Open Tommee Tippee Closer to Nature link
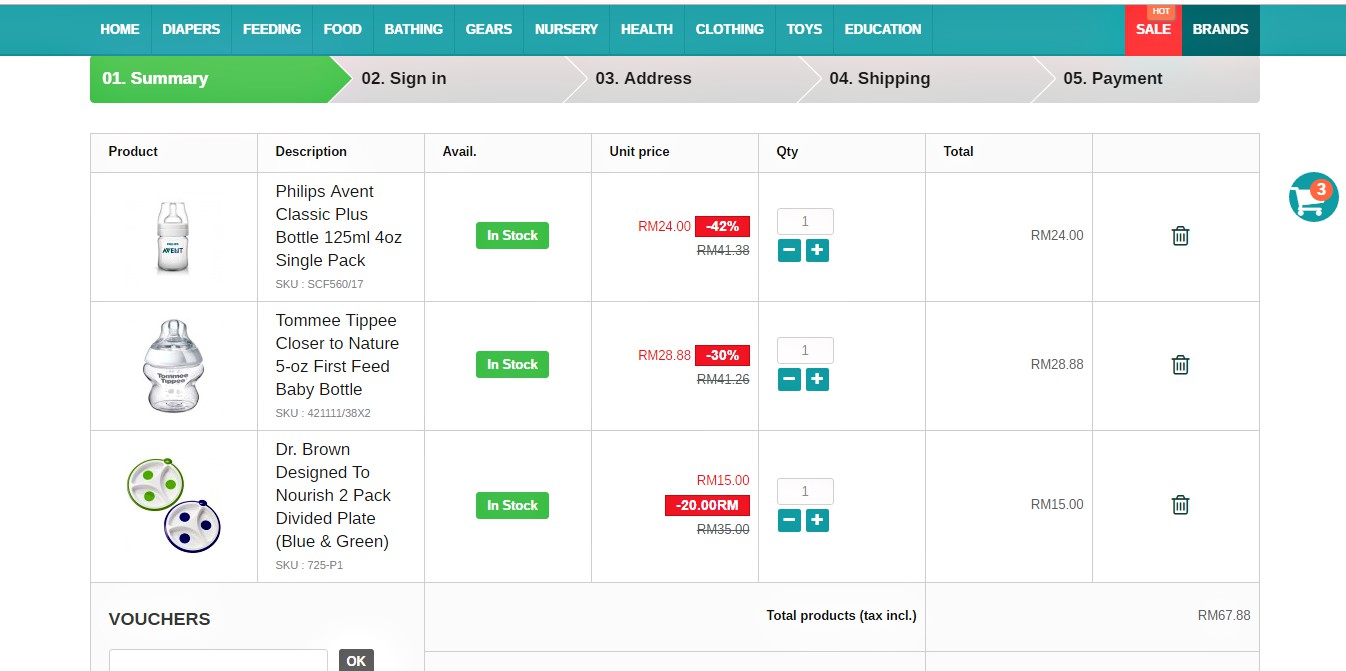 [x=337, y=355]
